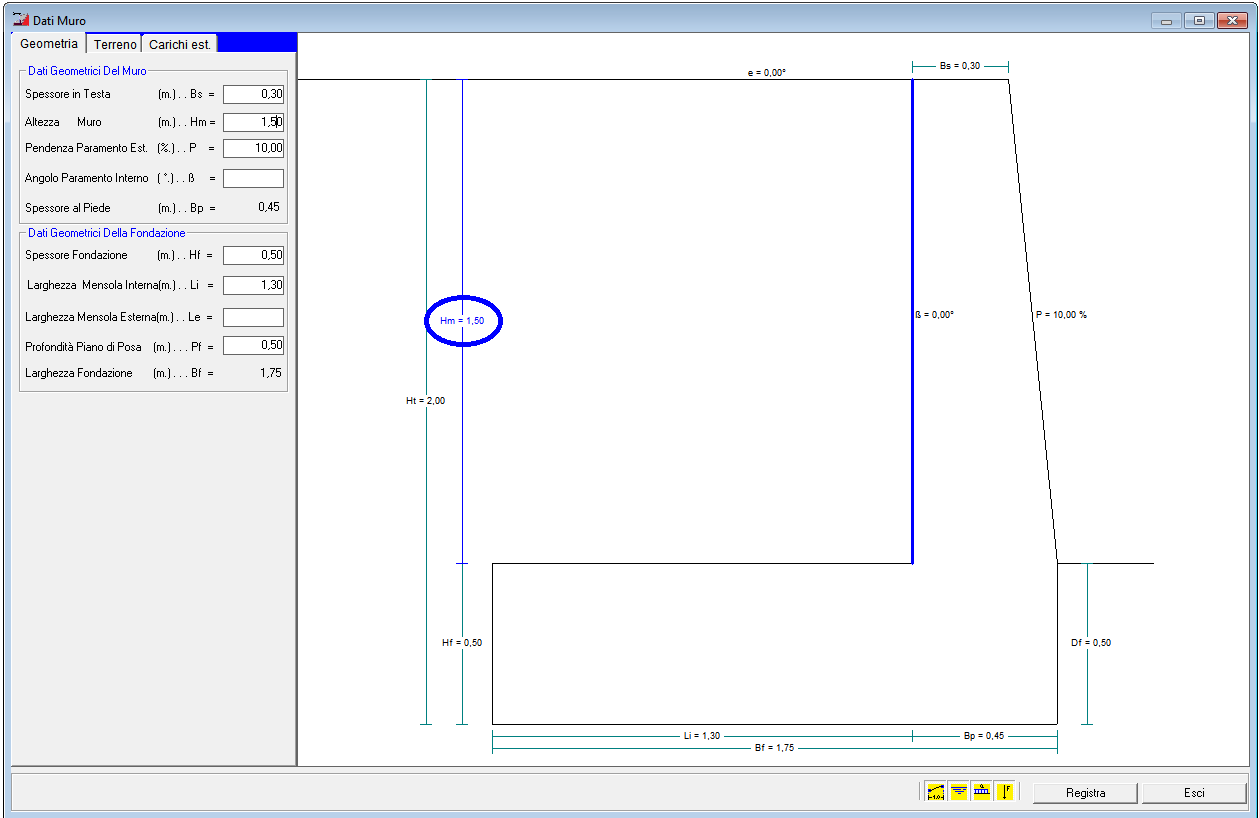
Task: Select the Profondità Piano di Posa Pf field
Action: (254, 345)
